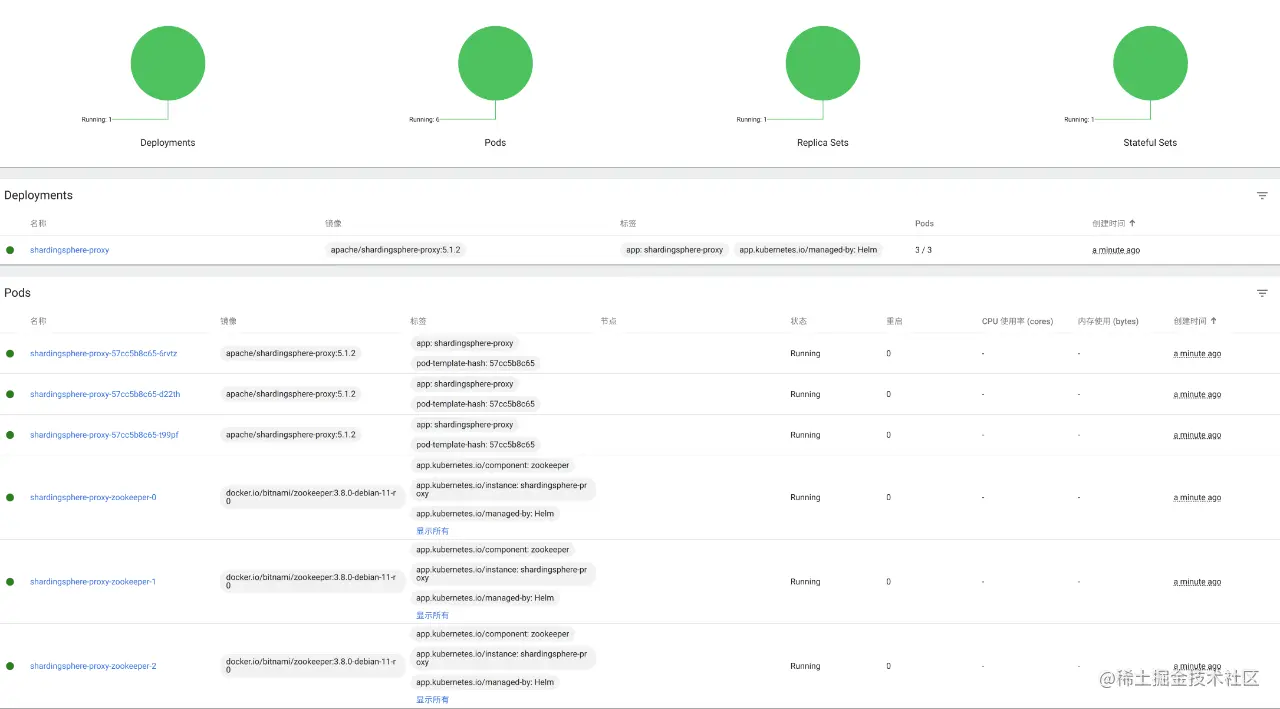Click Pods table 重启 column header
Image resolution: width=1280 pixels, height=709 pixels.
pyautogui.click(x=894, y=321)
